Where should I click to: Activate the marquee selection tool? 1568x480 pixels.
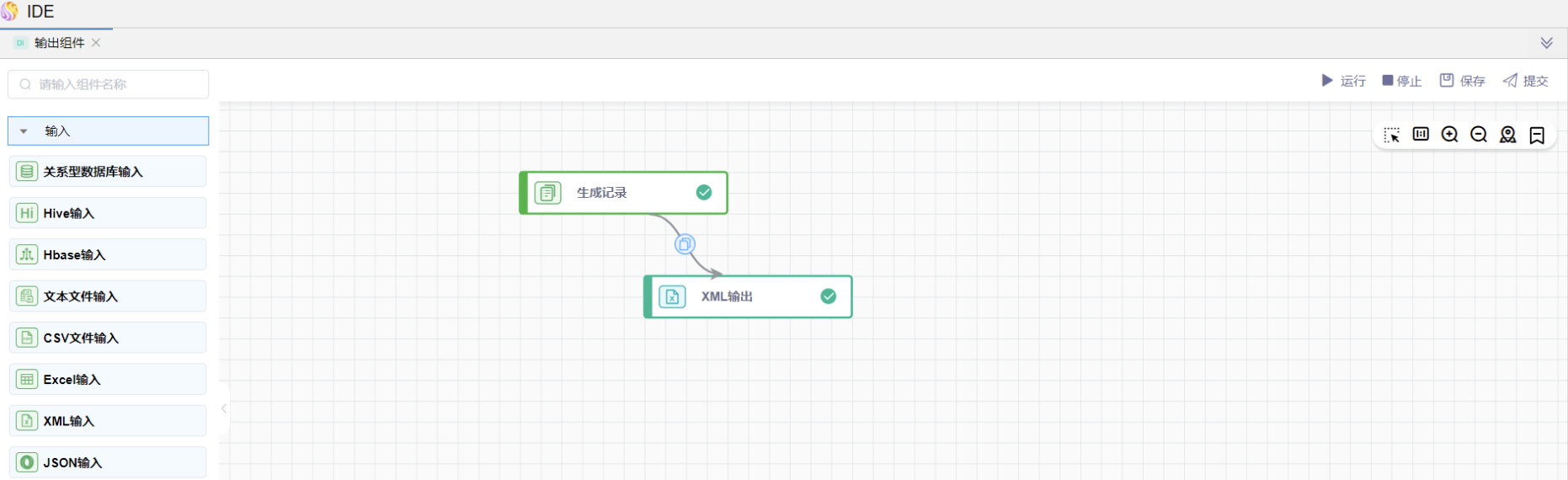click(1391, 135)
